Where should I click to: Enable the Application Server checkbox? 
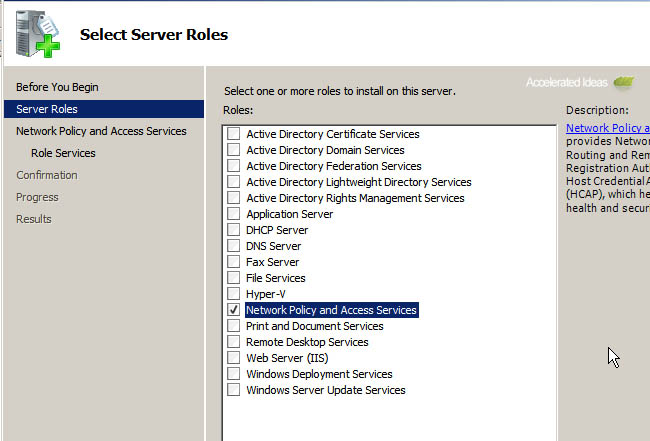coord(233,213)
